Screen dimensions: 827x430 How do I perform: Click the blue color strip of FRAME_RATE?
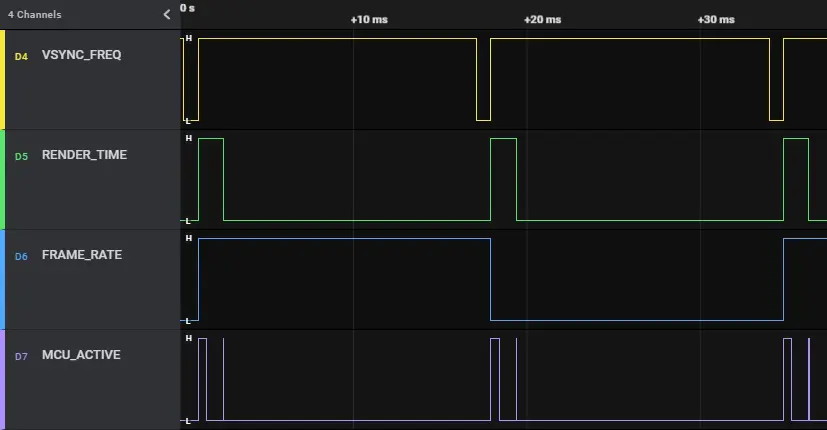click(3, 280)
